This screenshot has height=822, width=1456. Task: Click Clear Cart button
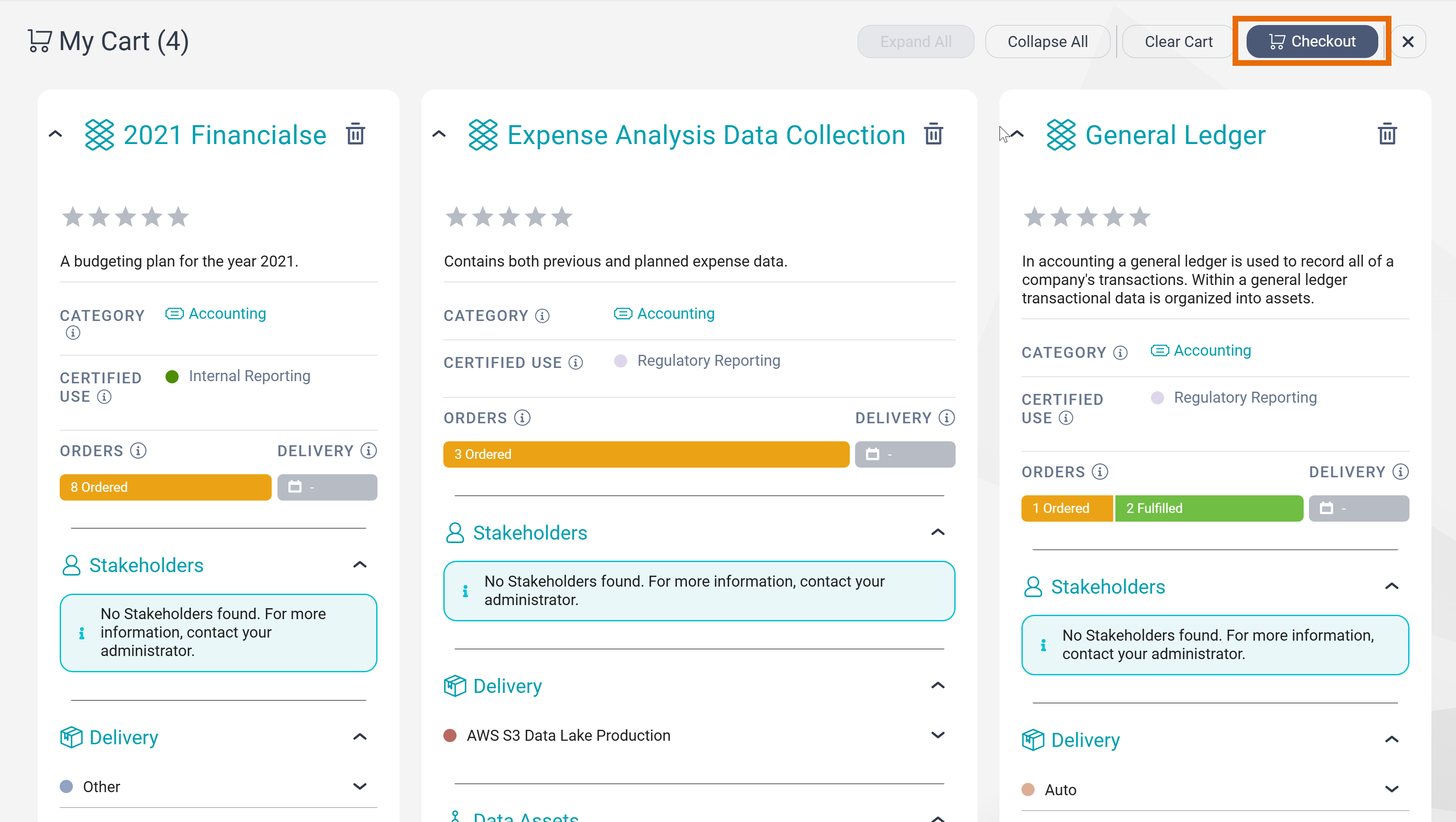pos(1179,41)
